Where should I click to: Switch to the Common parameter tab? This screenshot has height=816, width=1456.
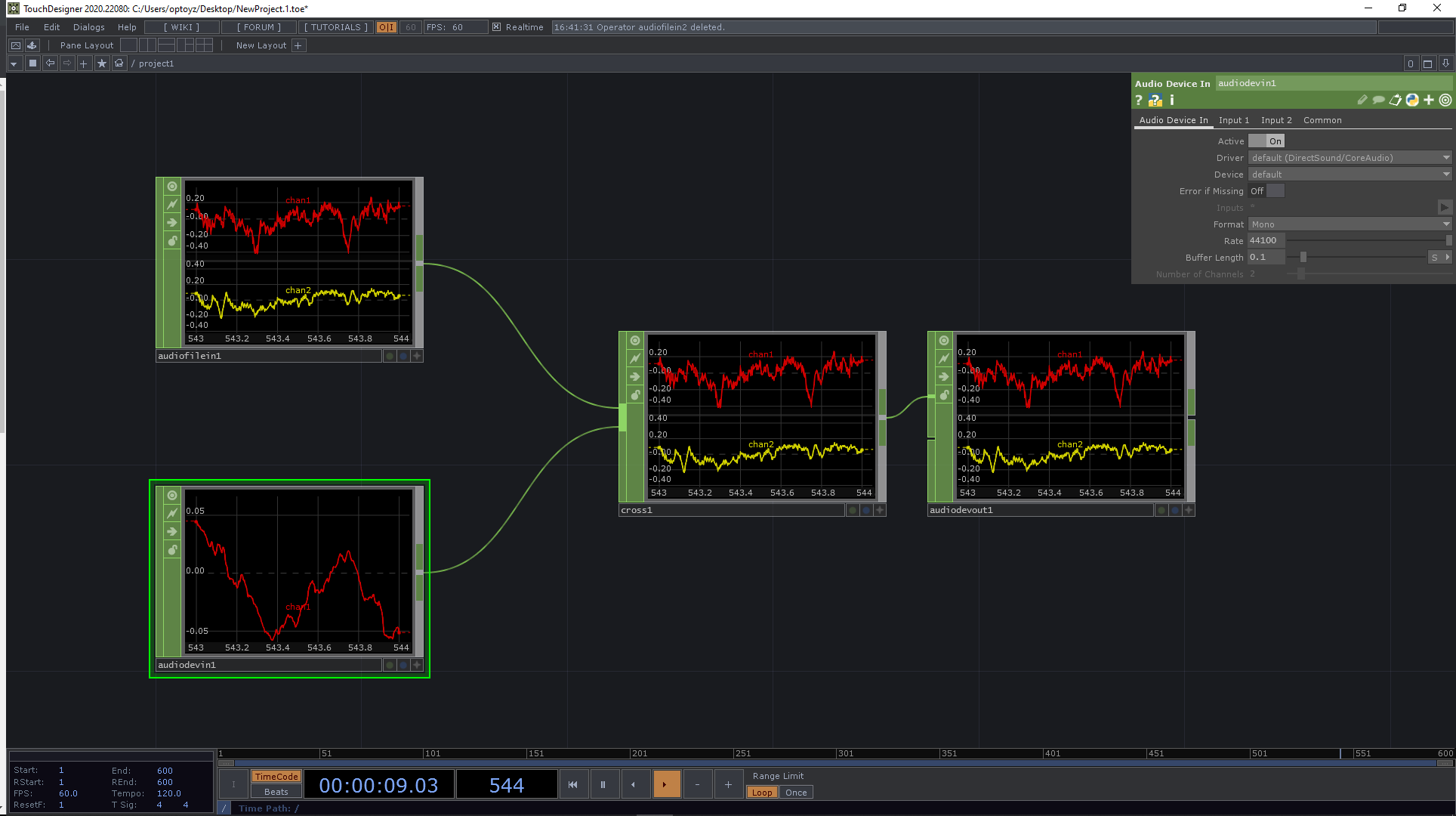(x=1322, y=119)
